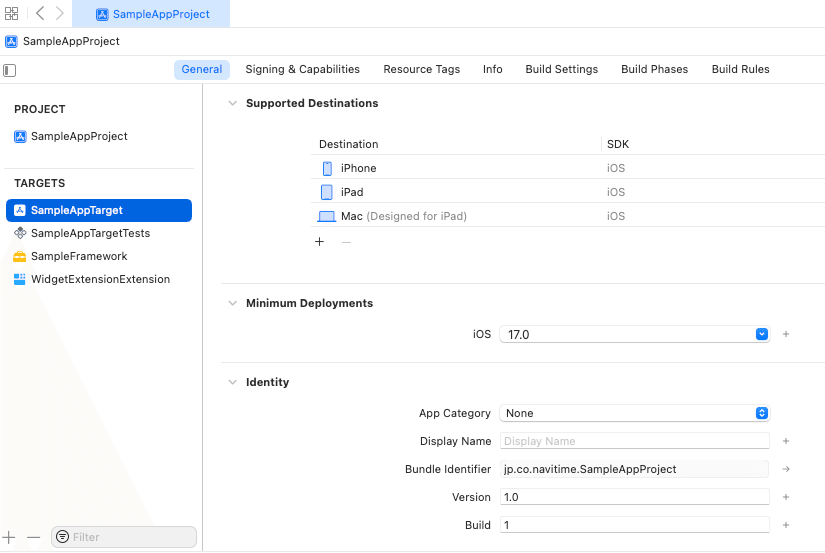825x553 pixels.
Task: Remove the selected target with minus
Action: 34,537
